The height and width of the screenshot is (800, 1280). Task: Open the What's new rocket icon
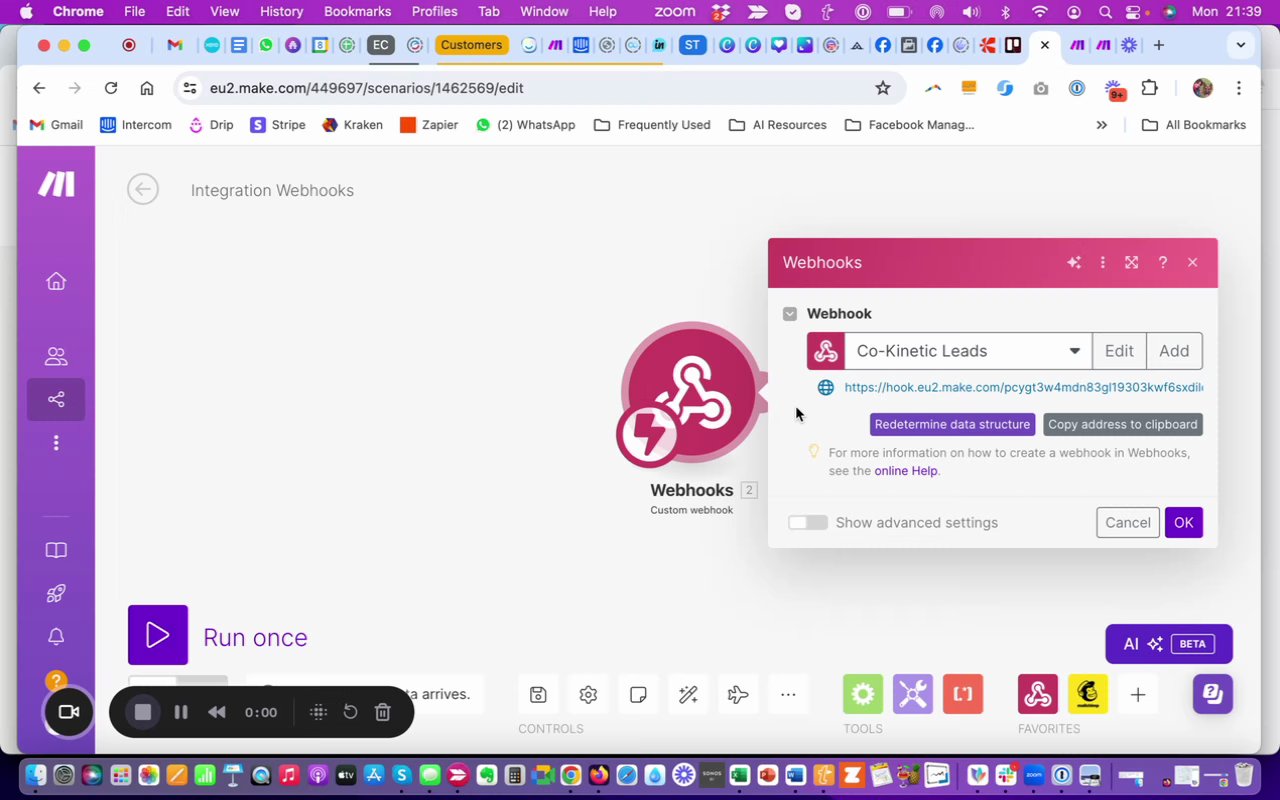coord(56,593)
